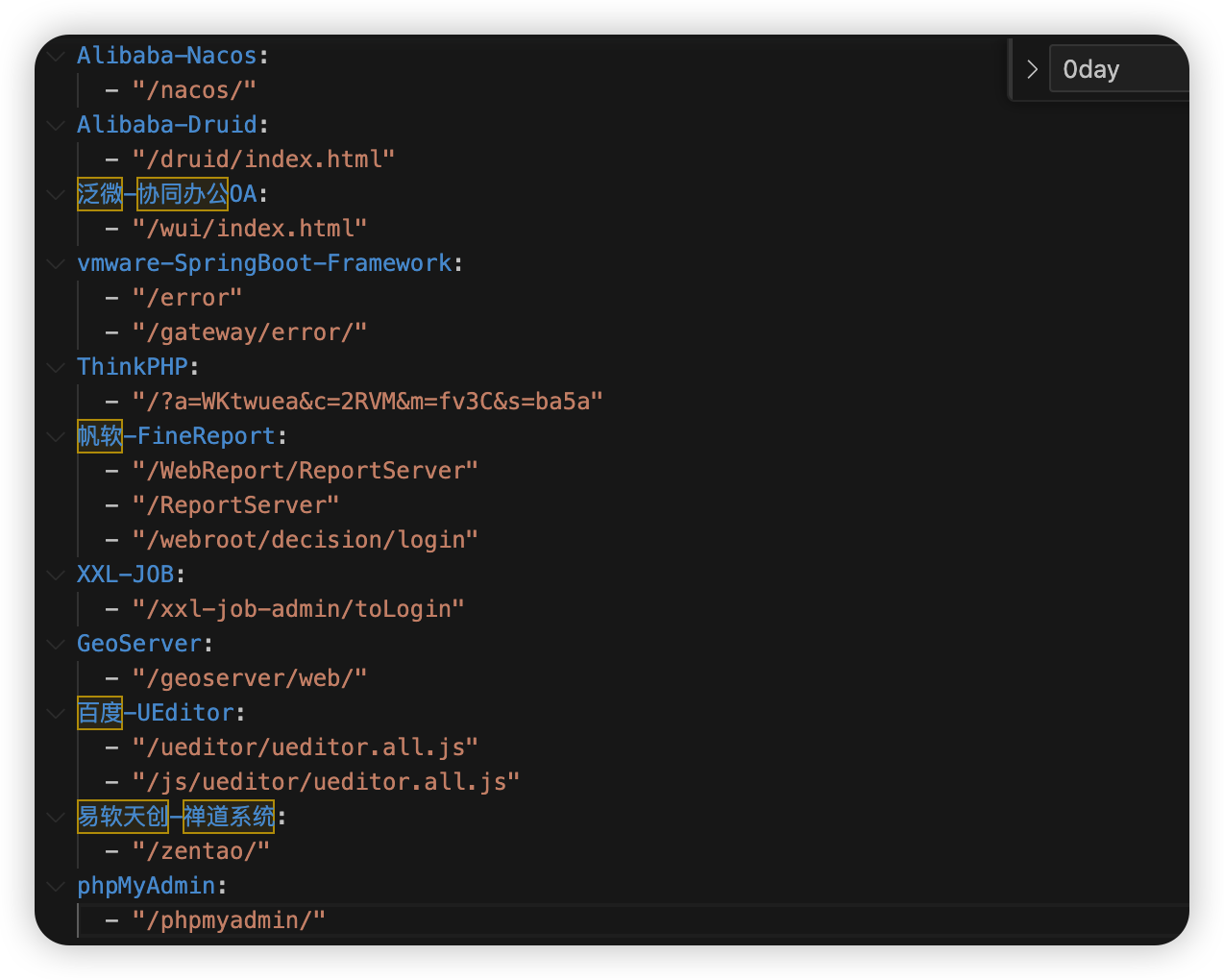Click the "/WebReport/ReportServer" string
1224x980 pixels.
coord(306,471)
